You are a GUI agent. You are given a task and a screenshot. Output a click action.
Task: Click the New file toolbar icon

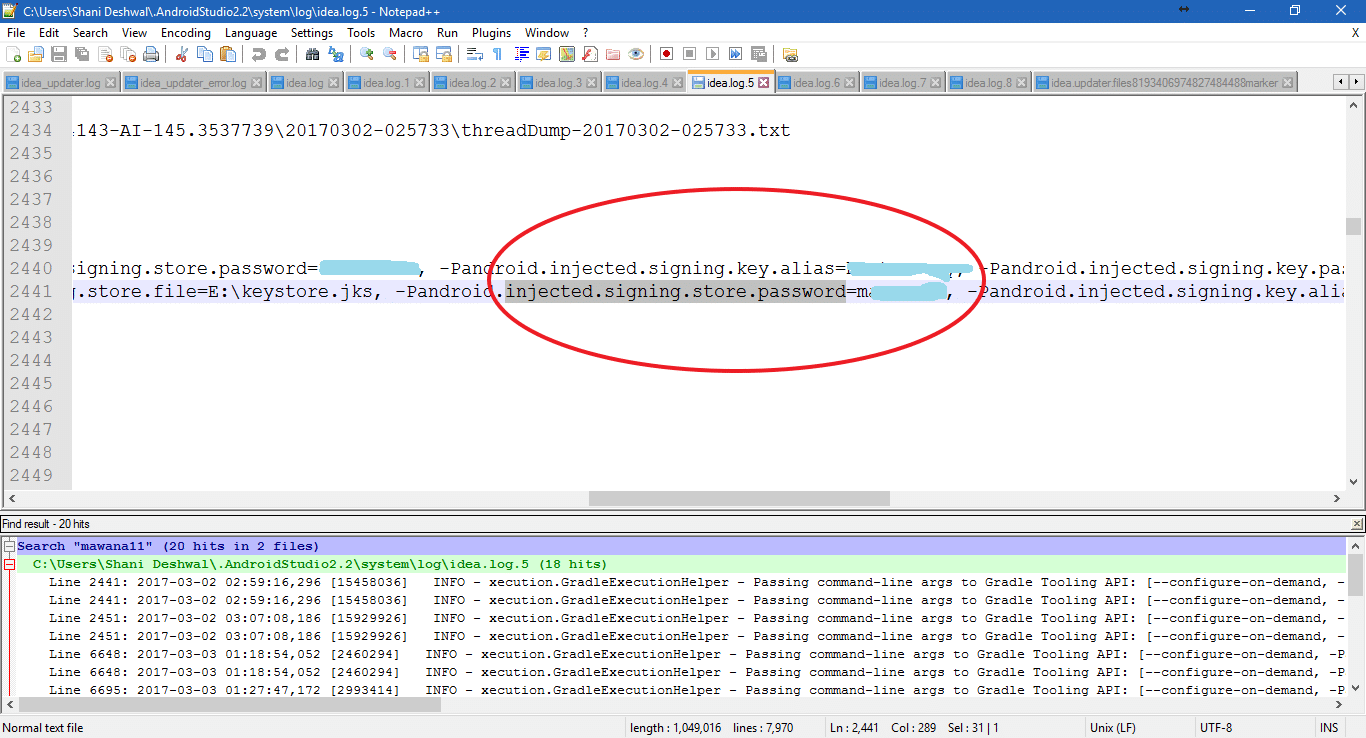click(x=14, y=54)
